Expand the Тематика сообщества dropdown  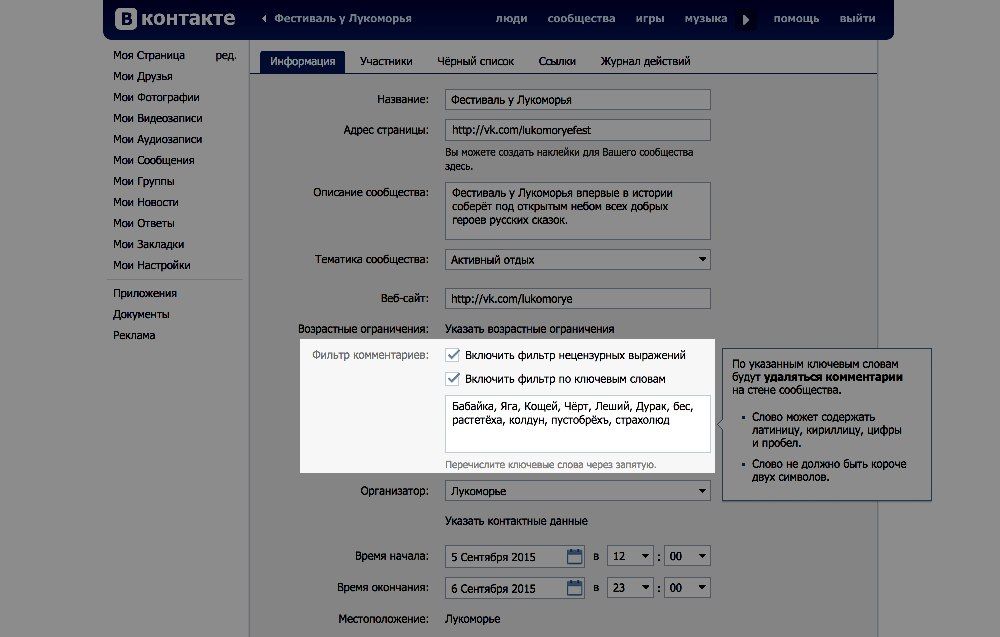(577, 260)
